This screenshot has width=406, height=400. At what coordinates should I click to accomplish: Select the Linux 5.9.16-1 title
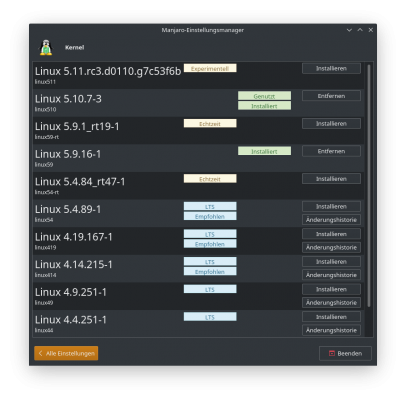pyautogui.click(x=68, y=154)
